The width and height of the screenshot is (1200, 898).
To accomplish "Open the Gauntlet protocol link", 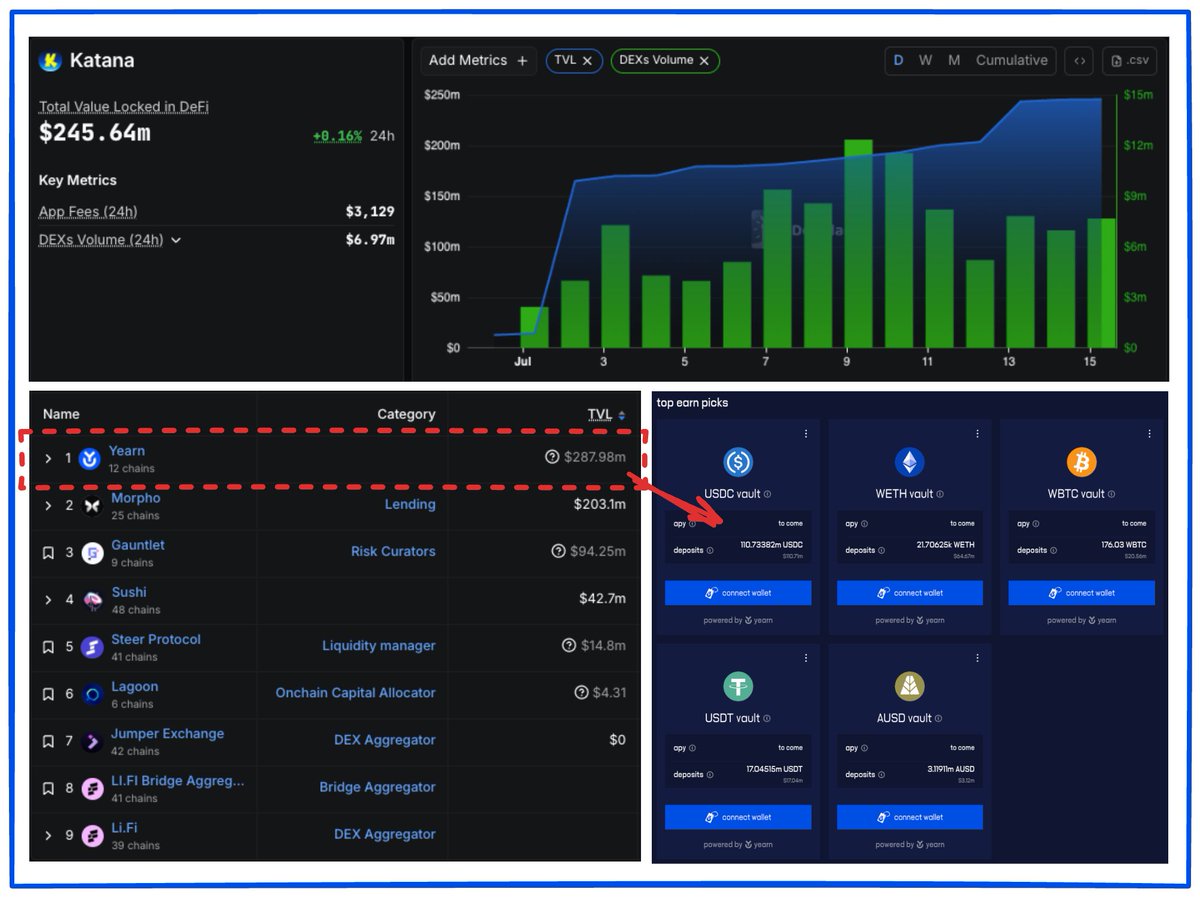I will pyautogui.click(x=138, y=545).
